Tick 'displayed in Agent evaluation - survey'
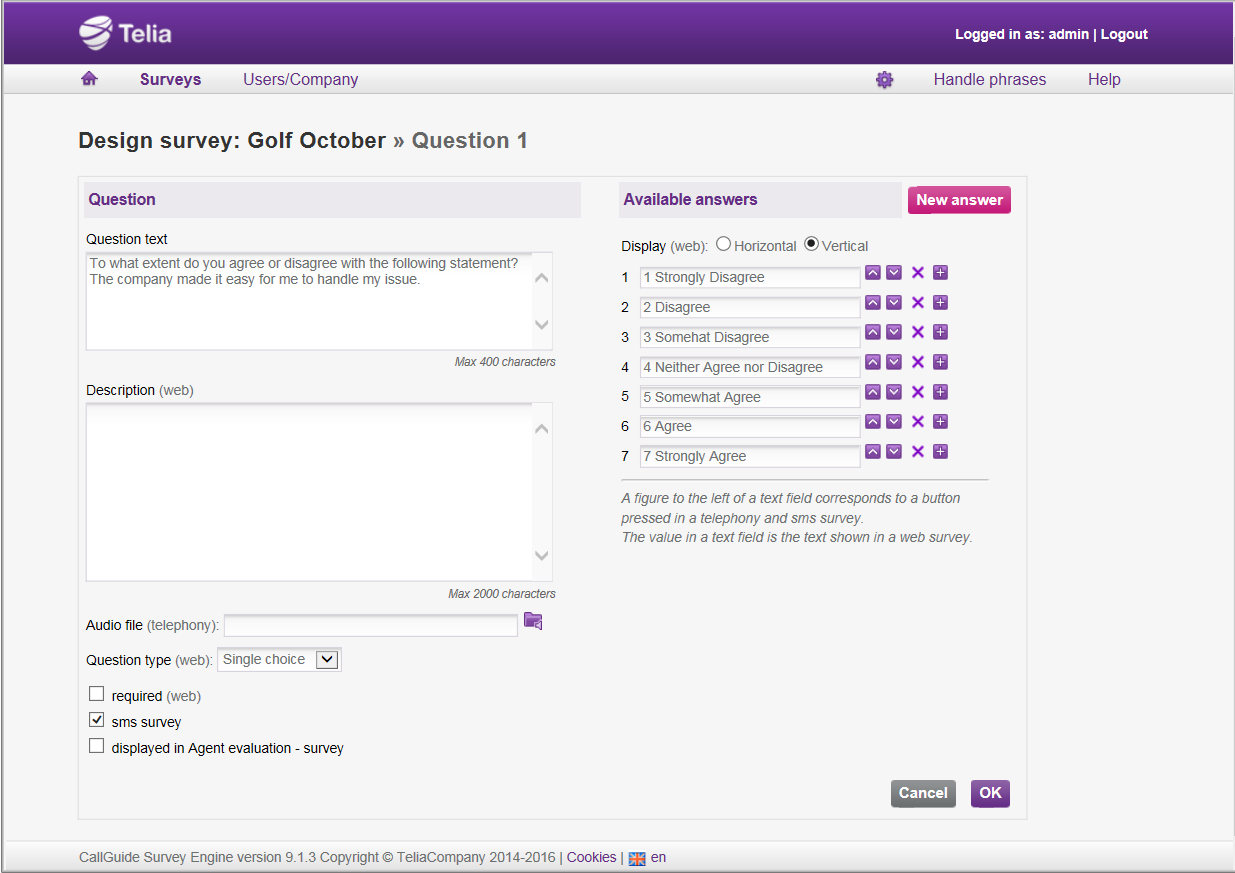 tap(97, 746)
